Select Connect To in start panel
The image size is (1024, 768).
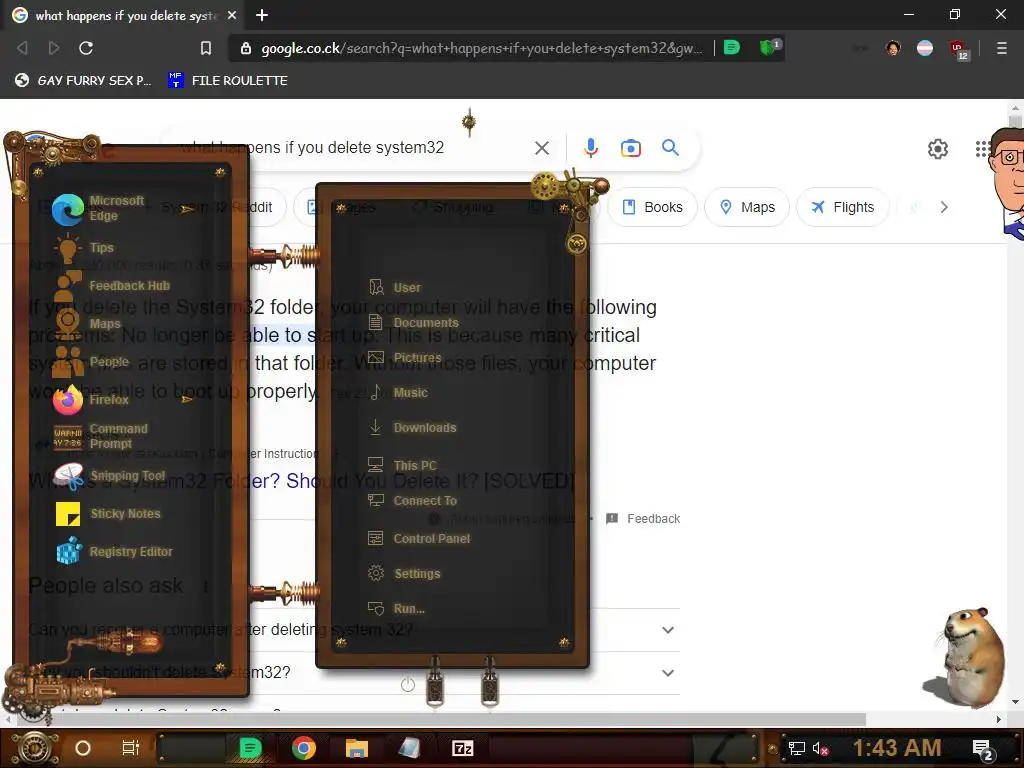(412, 501)
